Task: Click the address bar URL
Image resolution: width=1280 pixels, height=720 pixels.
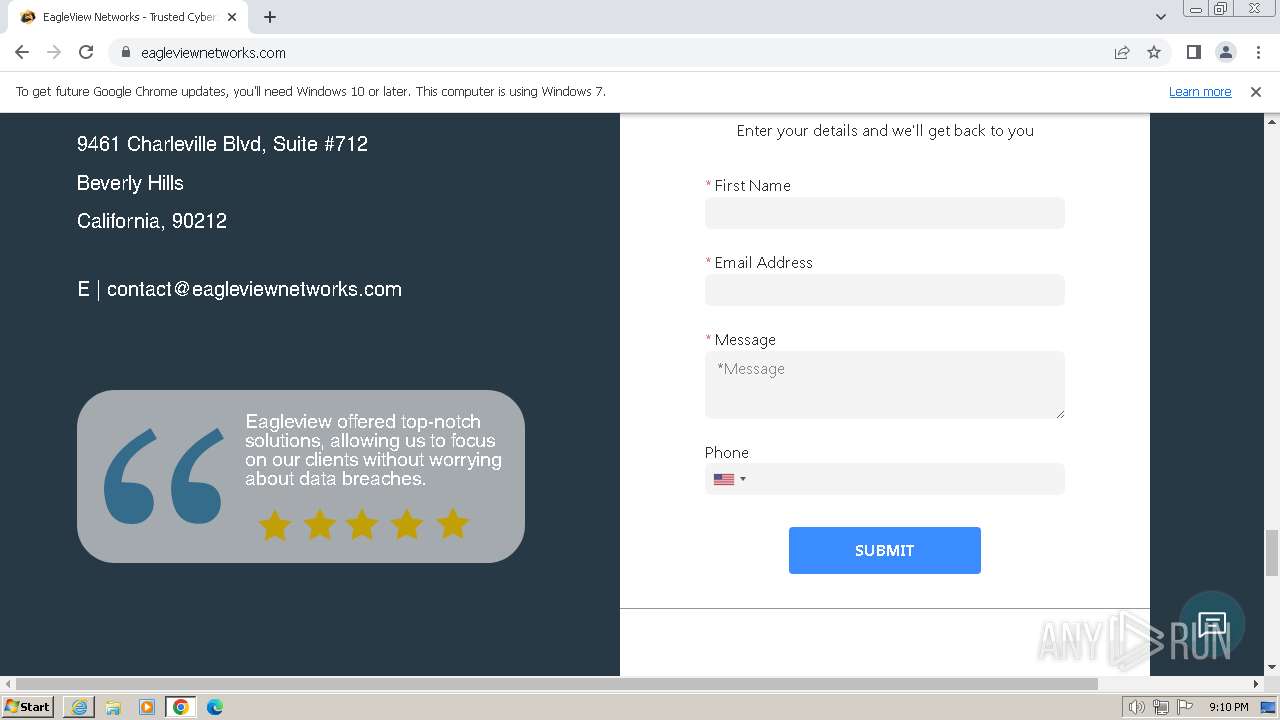Action: (213, 53)
